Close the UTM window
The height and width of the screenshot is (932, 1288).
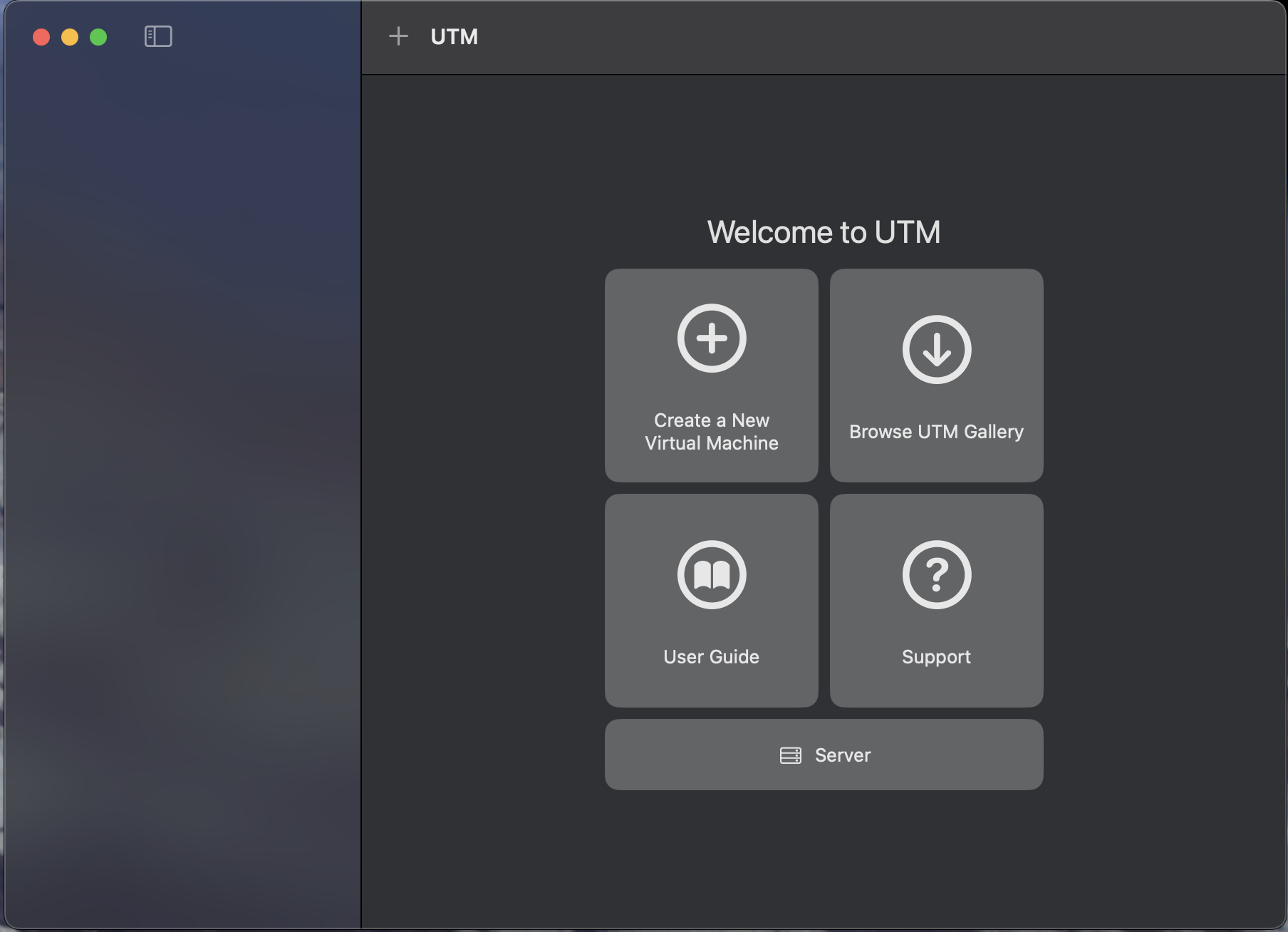coord(41,36)
